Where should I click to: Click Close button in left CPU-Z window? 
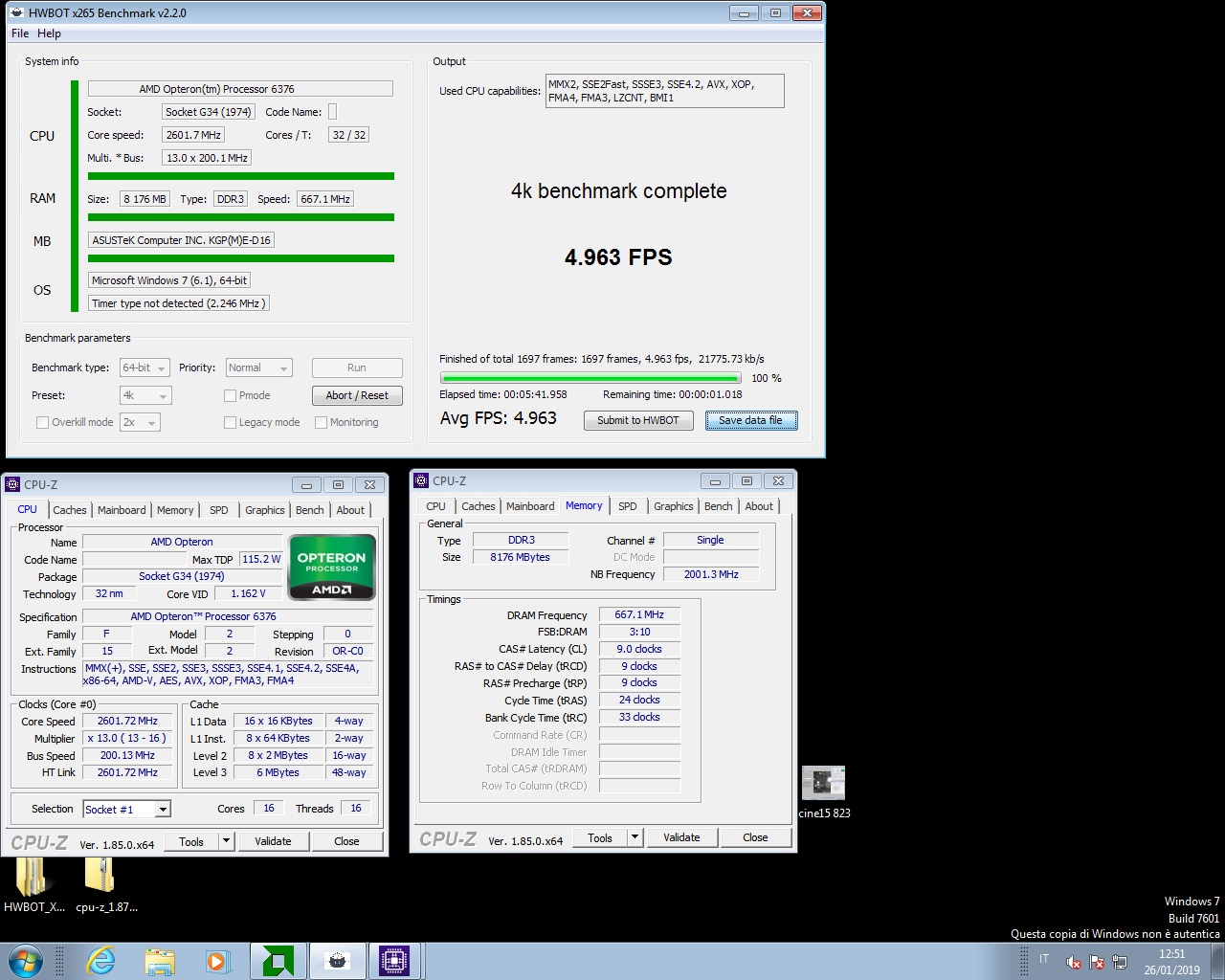point(346,842)
